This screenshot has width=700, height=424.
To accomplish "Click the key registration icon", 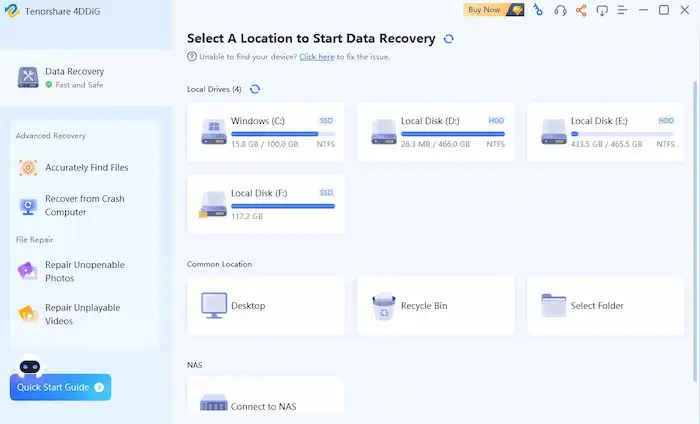I will click(x=538, y=10).
